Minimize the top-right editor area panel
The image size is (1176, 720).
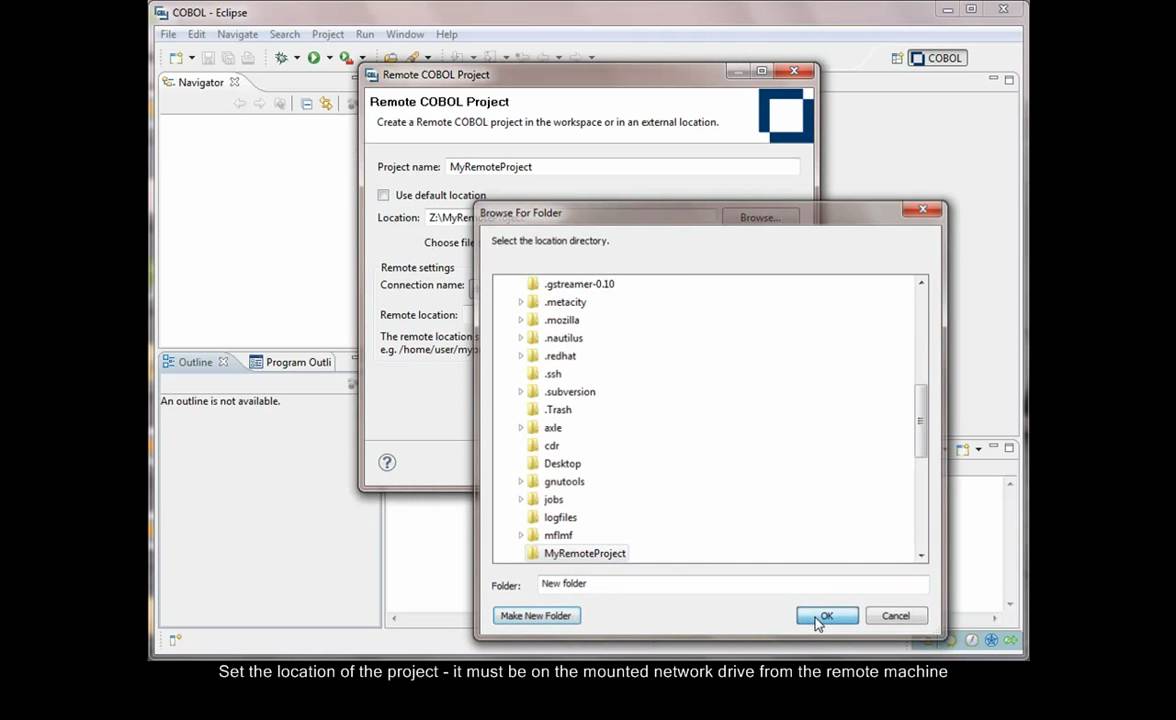(993, 78)
